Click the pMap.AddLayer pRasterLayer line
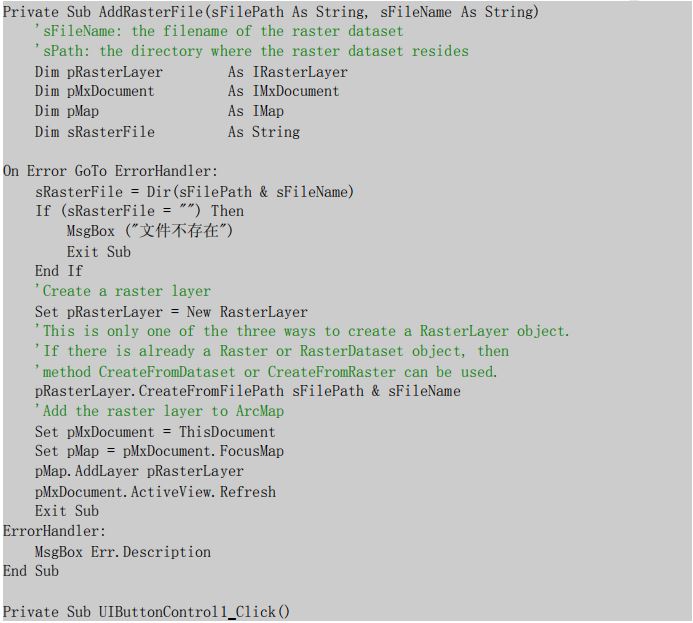The width and height of the screenshot is (693, 623). (139, 471)
